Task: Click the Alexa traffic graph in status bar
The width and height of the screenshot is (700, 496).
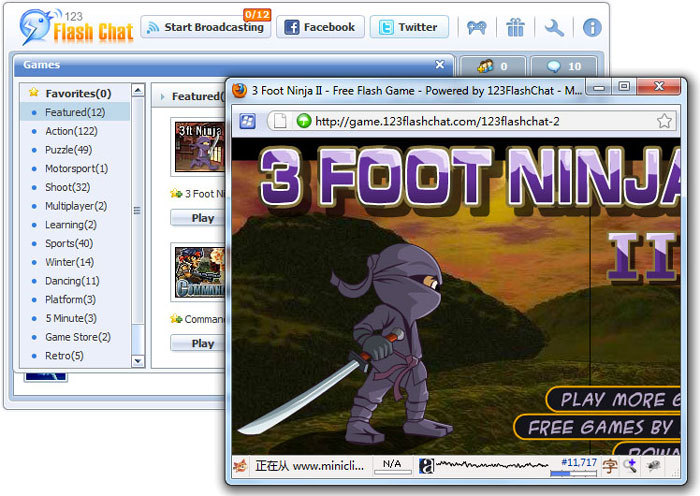Action: click(492, 465)
